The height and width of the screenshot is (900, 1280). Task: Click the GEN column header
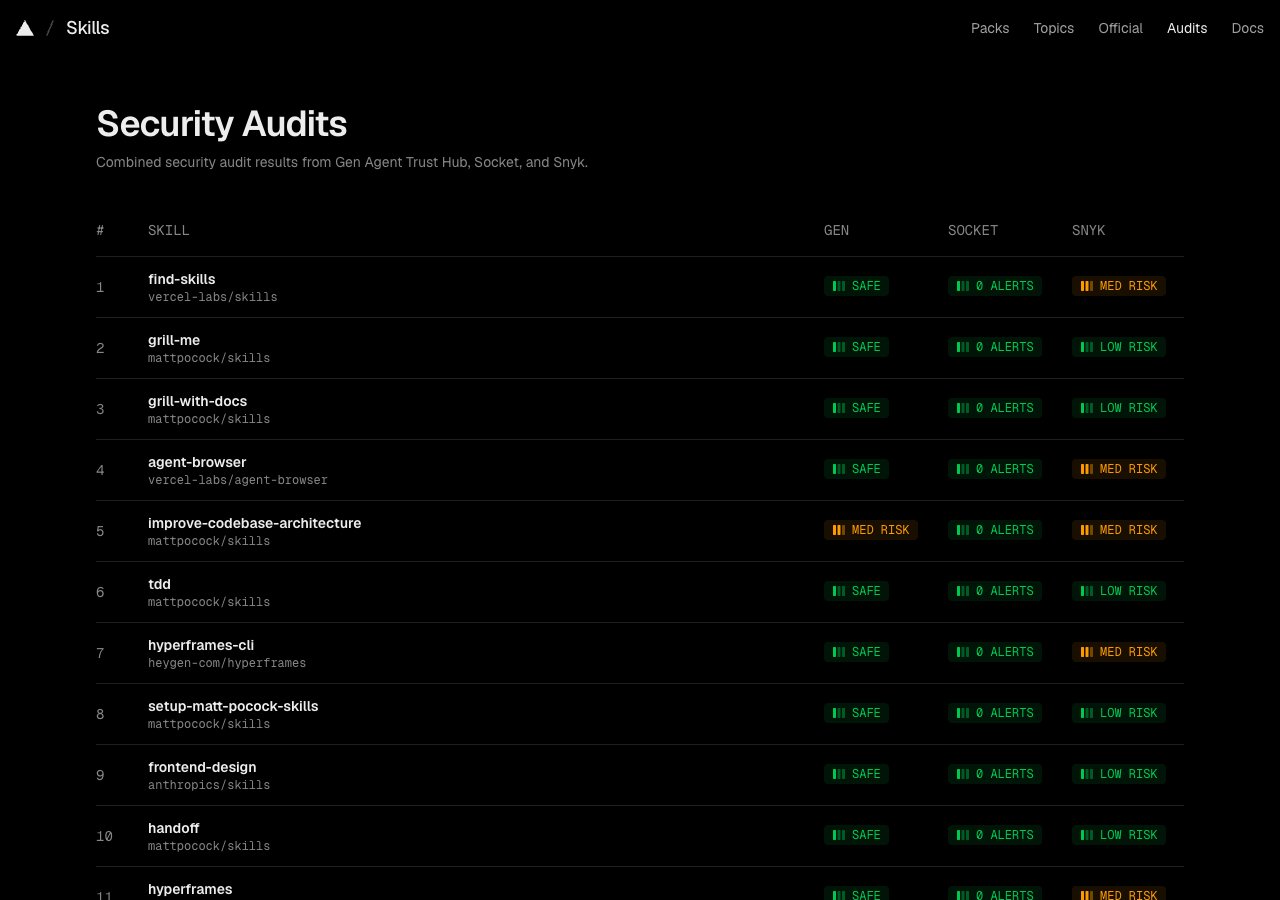836,231
